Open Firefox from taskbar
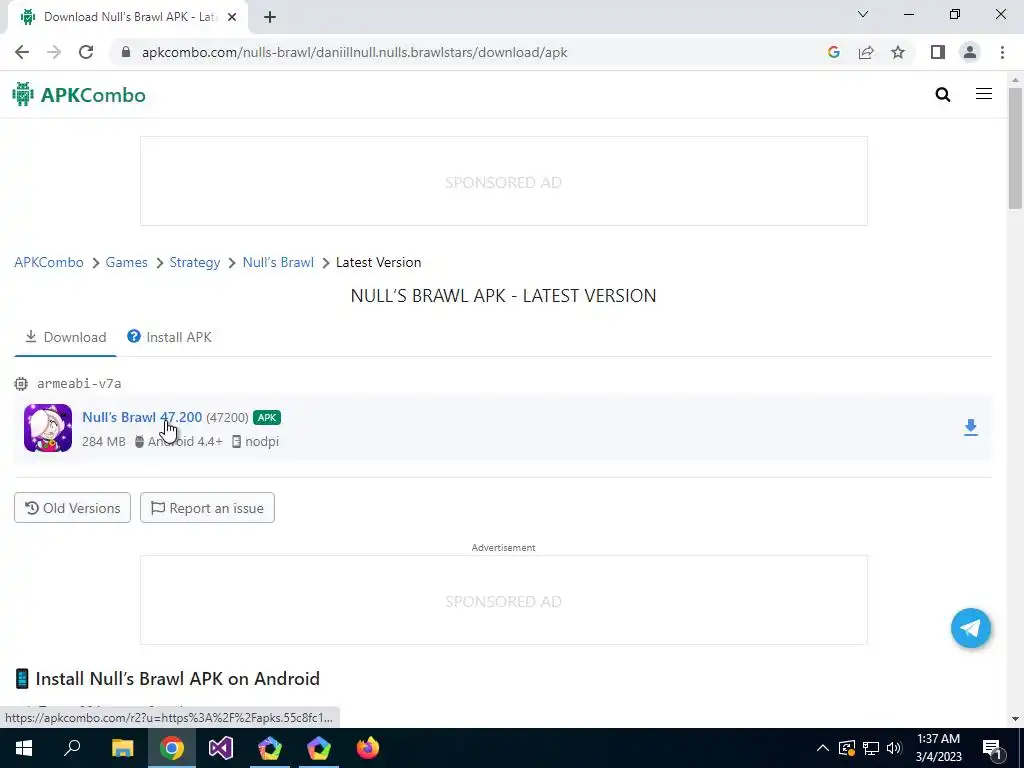The width and height of the screenshot is (1024, 768). pyautogui.click(x=368, y=748)
